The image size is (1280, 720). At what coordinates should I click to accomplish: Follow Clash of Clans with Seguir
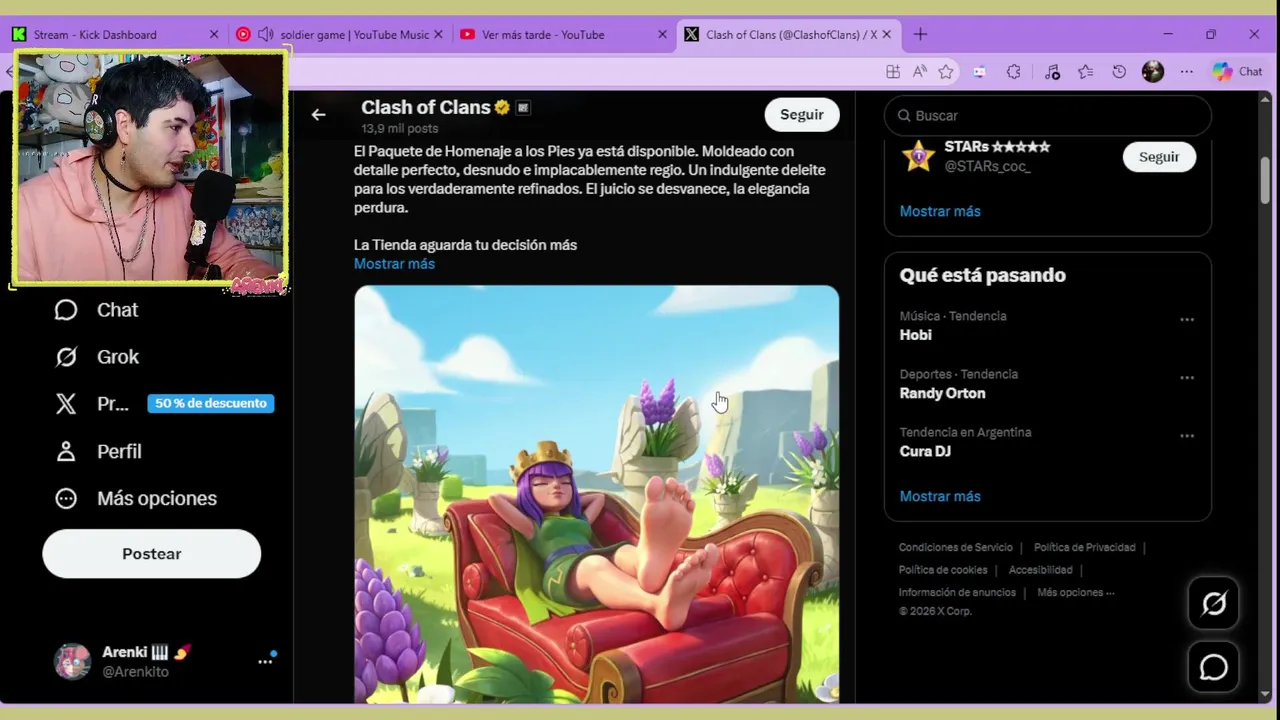click(x=802, y=115)
